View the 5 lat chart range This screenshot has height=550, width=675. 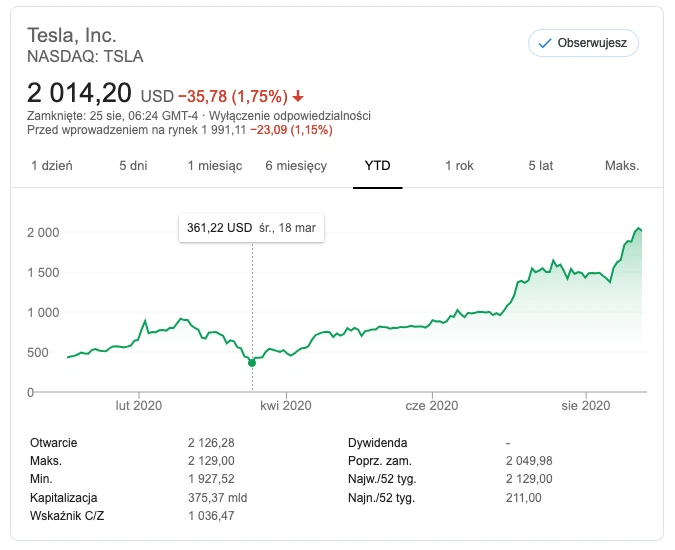click(x=541, y=166)
